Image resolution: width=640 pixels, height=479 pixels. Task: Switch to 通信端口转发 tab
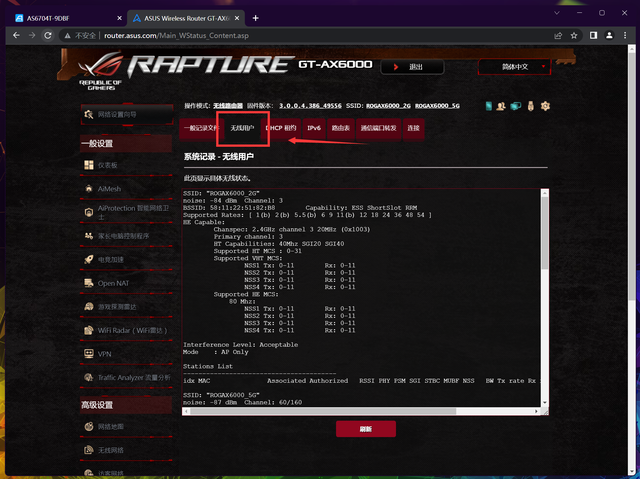click(x=378, y=128)
